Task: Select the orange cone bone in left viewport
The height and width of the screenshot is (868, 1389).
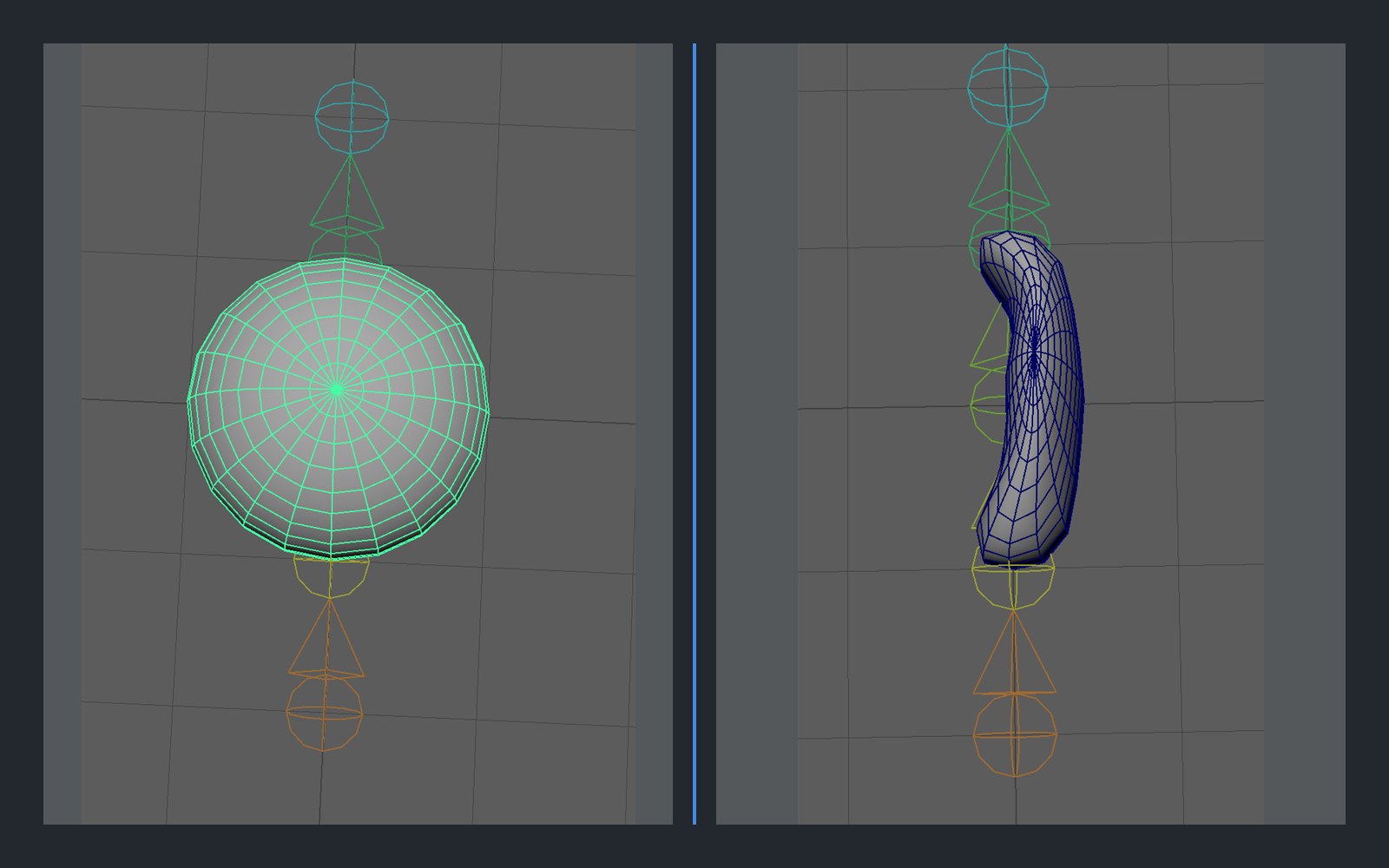Action: pos(327,638)
